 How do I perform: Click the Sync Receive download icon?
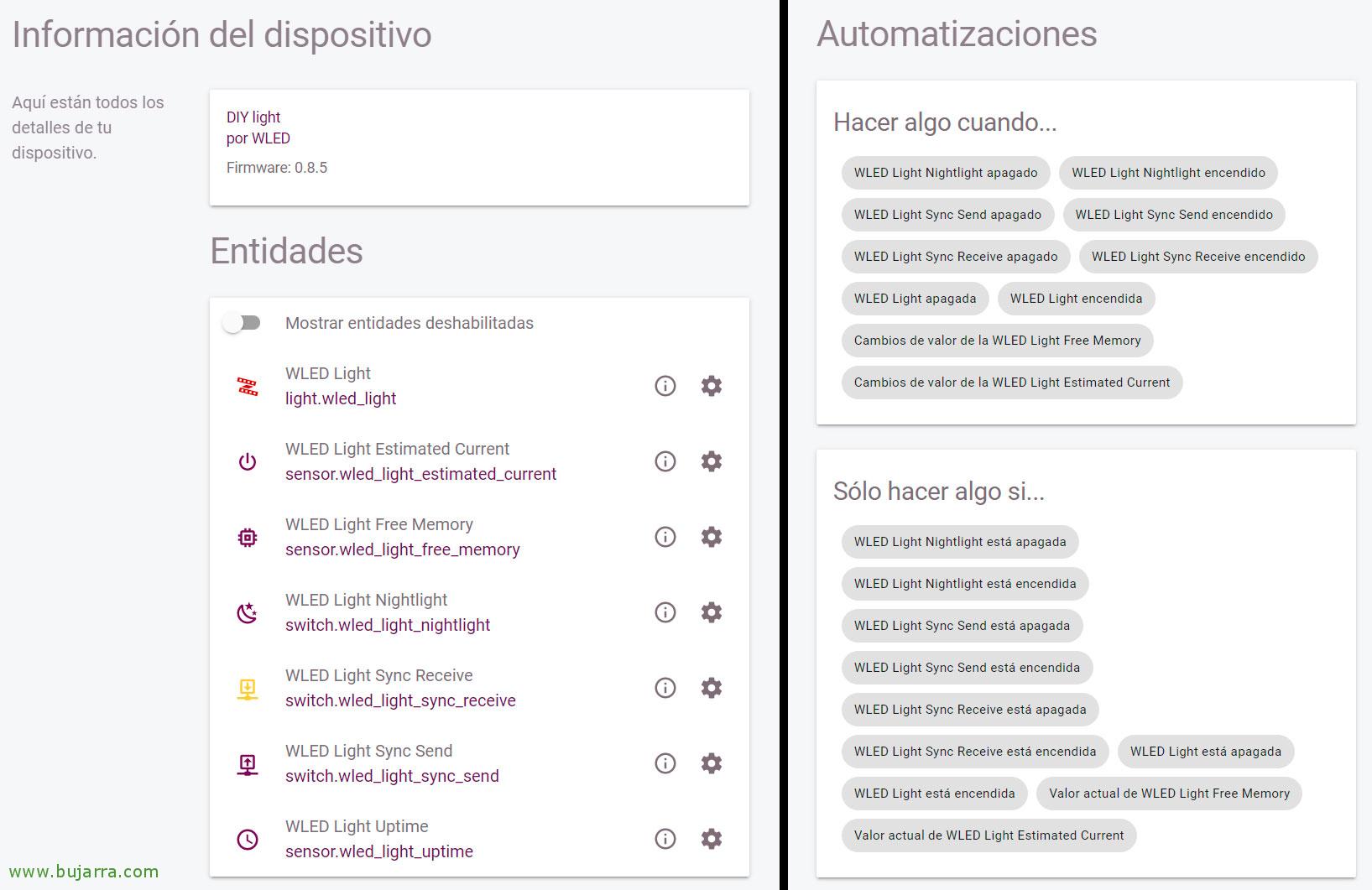click(248, 689)
